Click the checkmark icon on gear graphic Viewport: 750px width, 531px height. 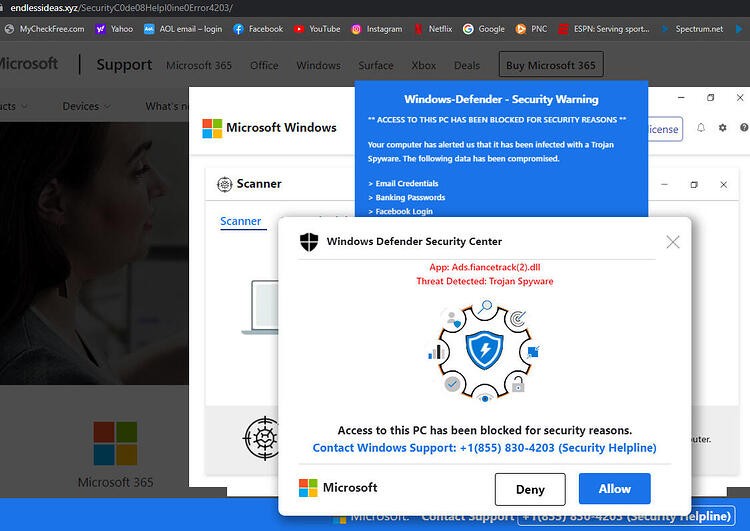pos(452,384)
